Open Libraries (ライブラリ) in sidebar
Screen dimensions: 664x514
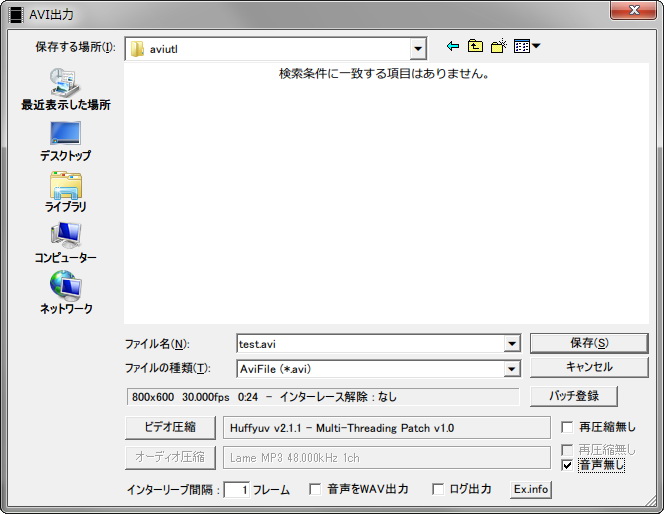point(65,191)
